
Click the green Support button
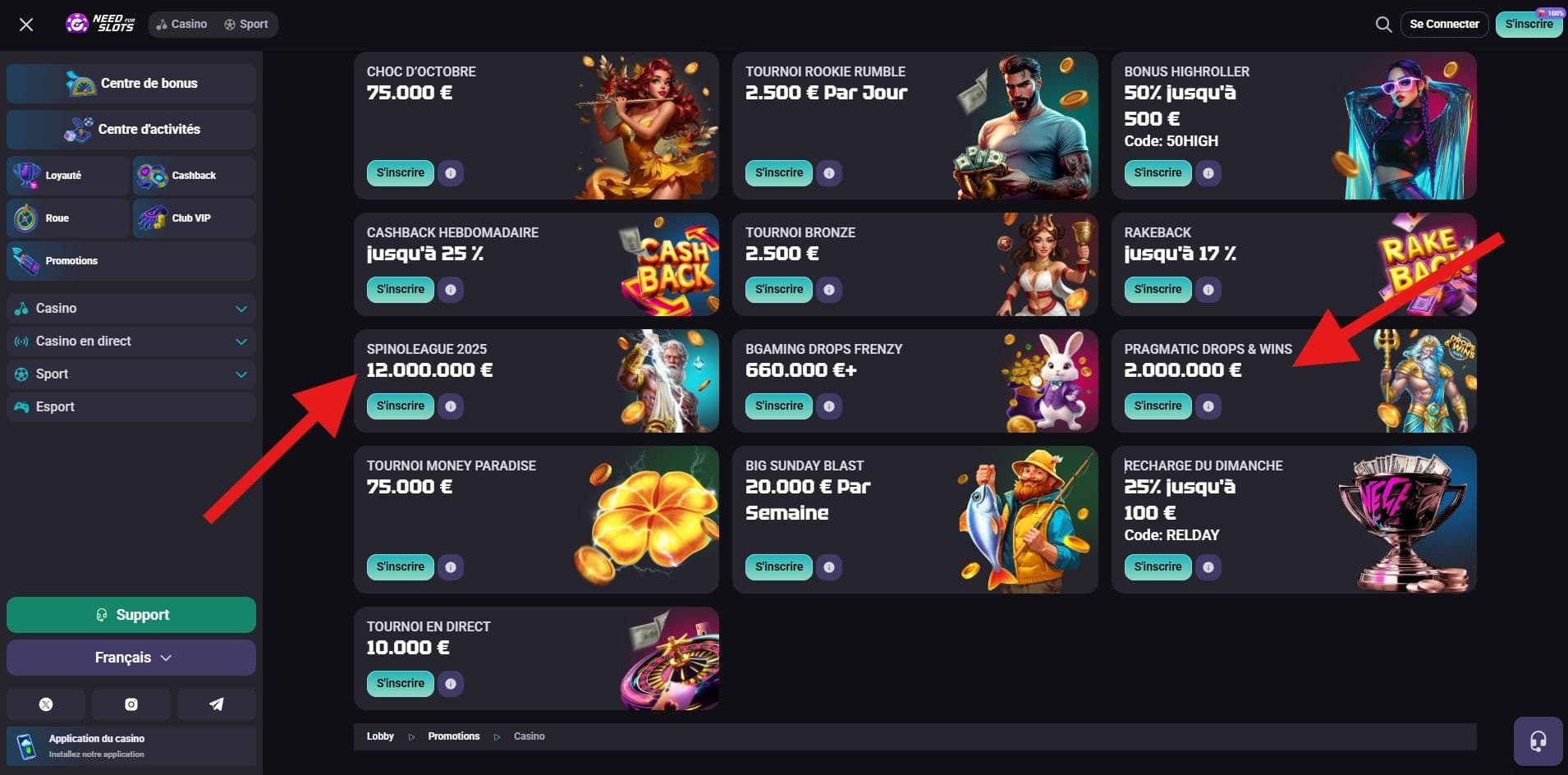[x=131, y=615]
